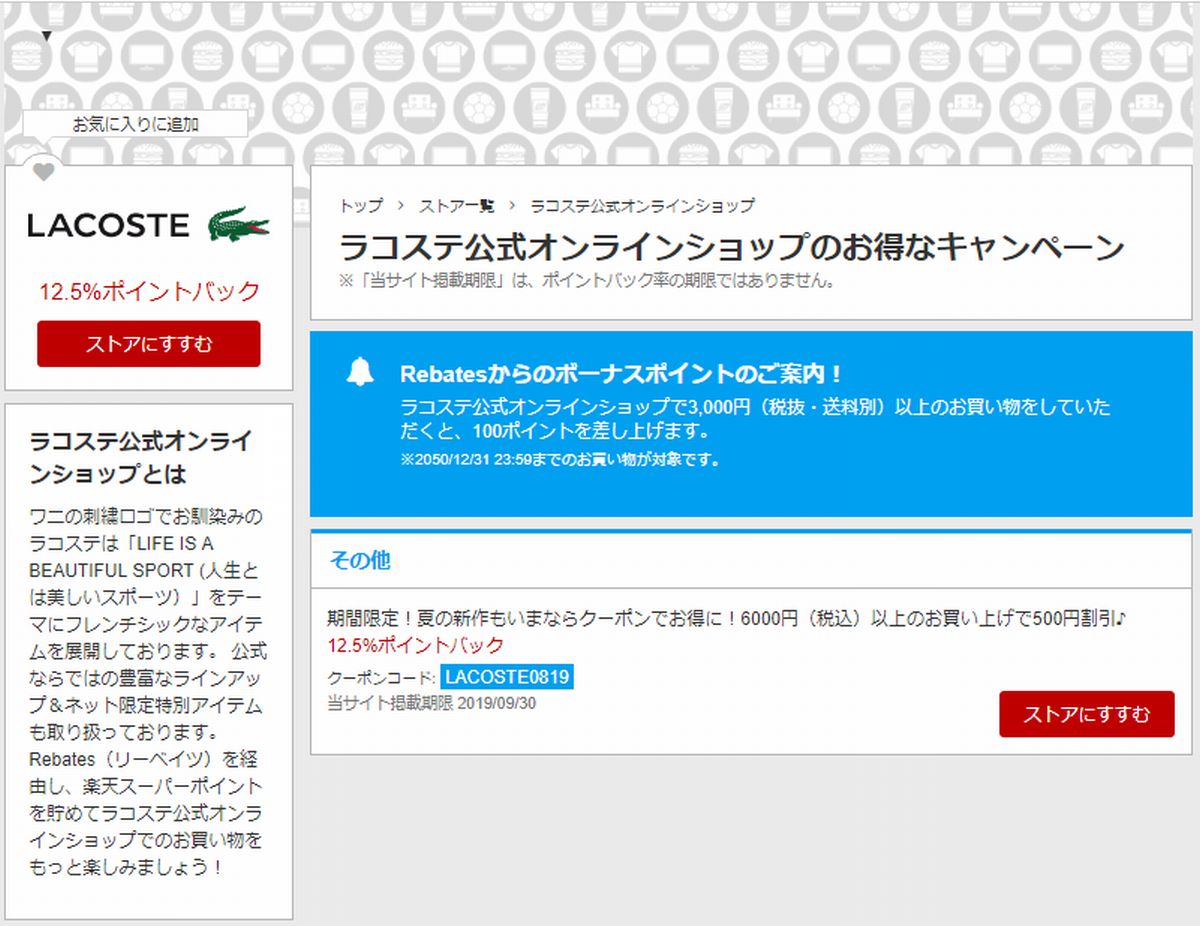Click the page title お得なキャンペーン
This screenshot has height=926, width=1200.
point(732,247)
